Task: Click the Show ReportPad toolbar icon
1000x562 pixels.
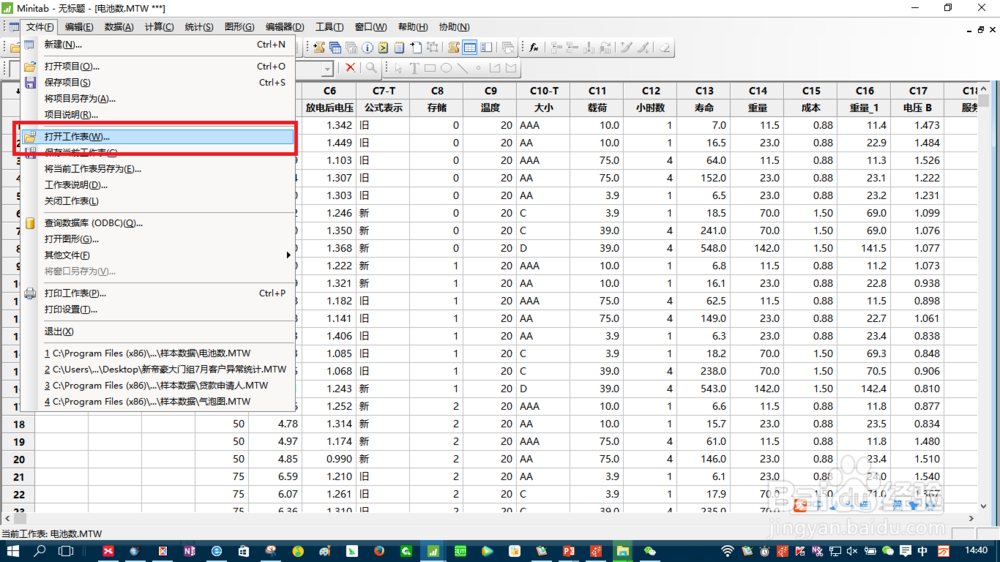Action: [399, 47]
